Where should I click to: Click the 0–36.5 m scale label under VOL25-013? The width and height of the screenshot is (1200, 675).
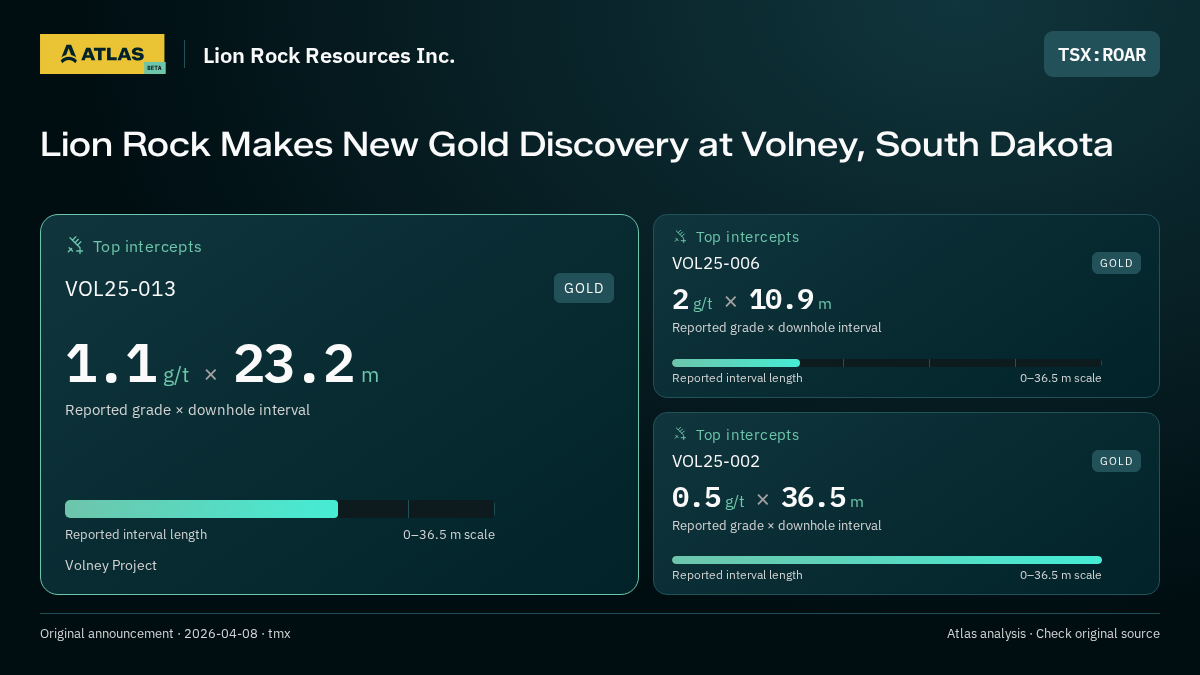[449, 535]
